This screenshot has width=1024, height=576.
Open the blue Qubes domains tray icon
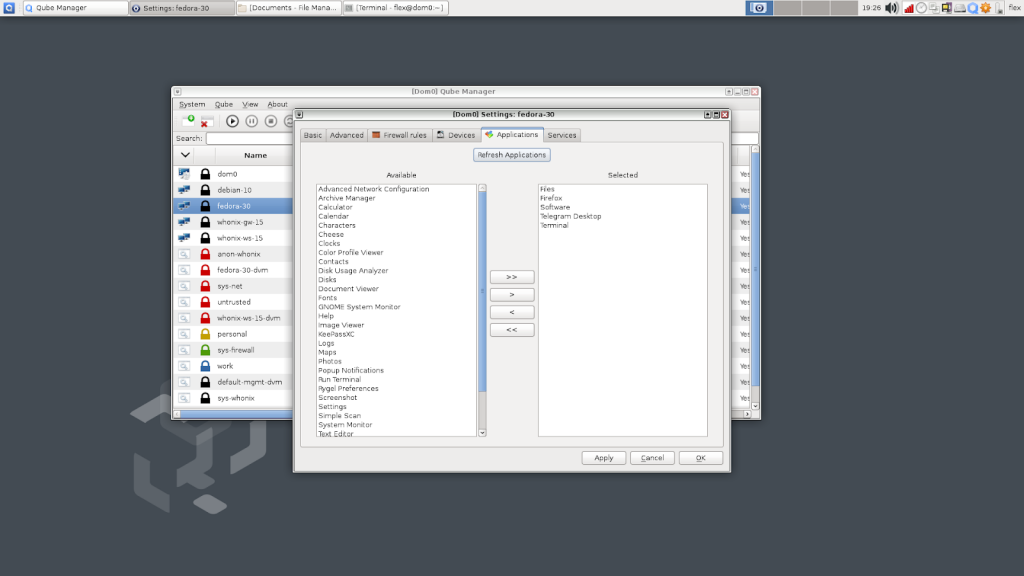(972, 8)
